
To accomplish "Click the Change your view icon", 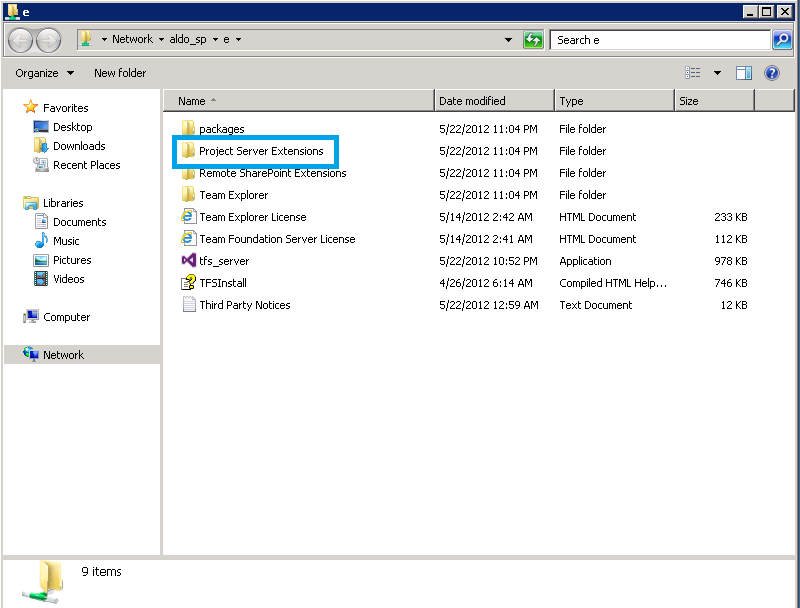I will [692, 73].
